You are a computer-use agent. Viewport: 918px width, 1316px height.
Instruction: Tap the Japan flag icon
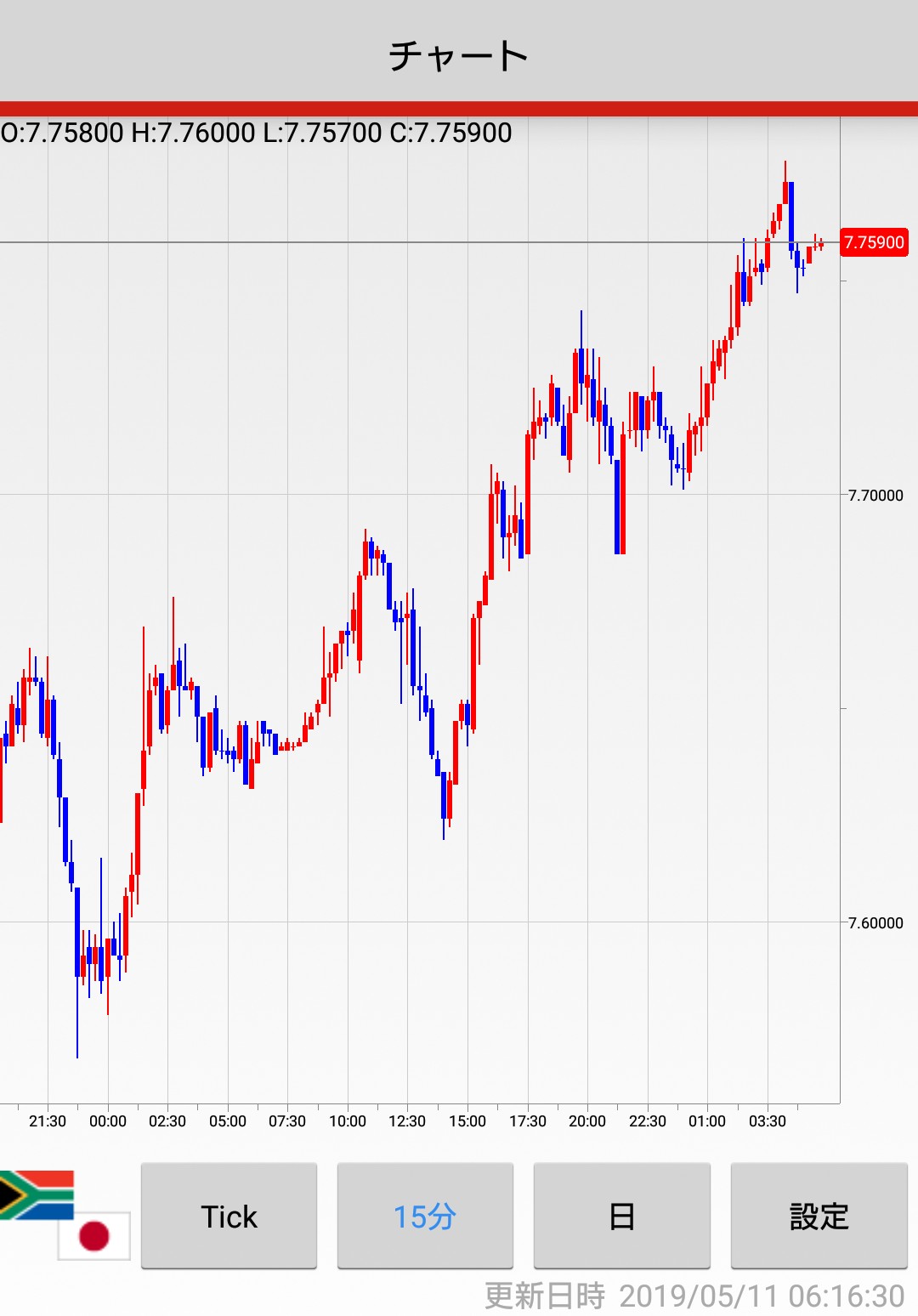click(x=94, y=1236)
